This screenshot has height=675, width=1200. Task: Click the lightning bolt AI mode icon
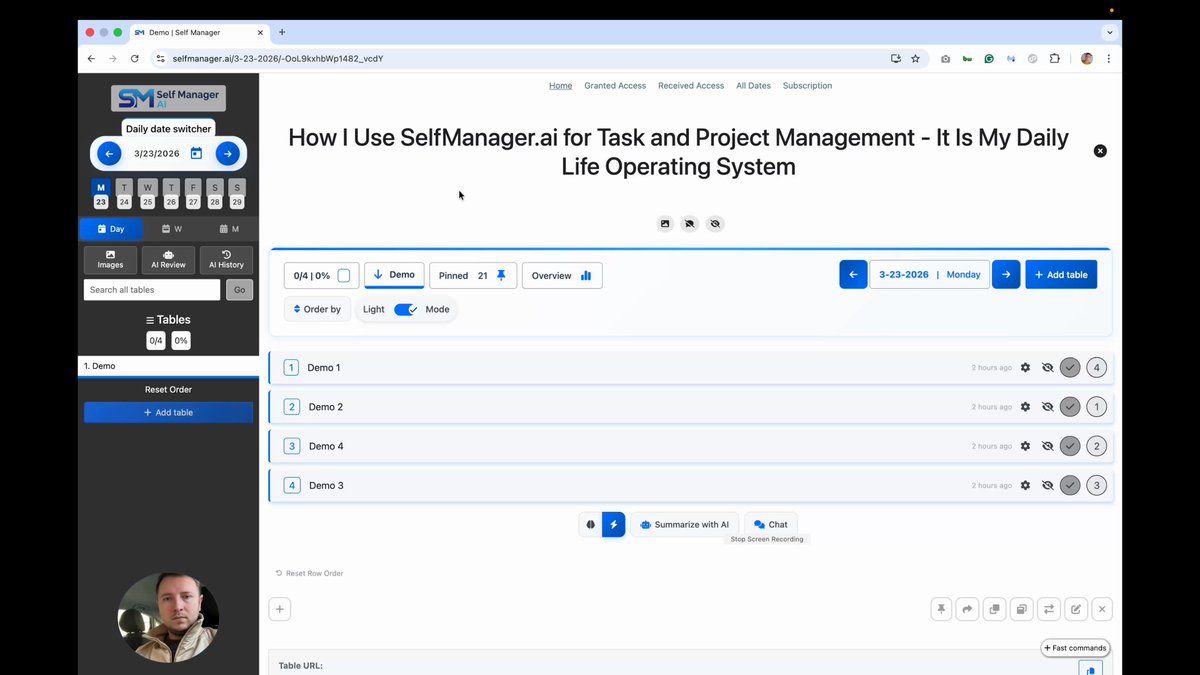point(614,524)
